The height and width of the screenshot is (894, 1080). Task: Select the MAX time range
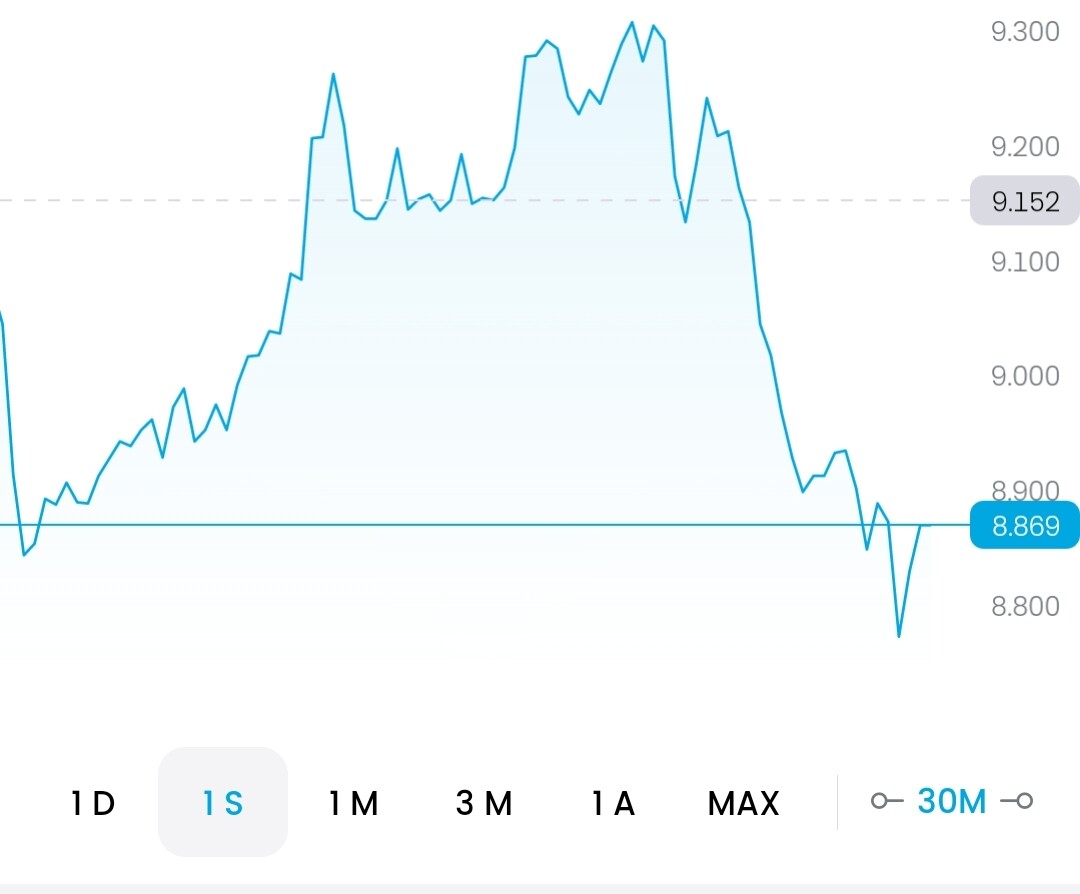743,803
